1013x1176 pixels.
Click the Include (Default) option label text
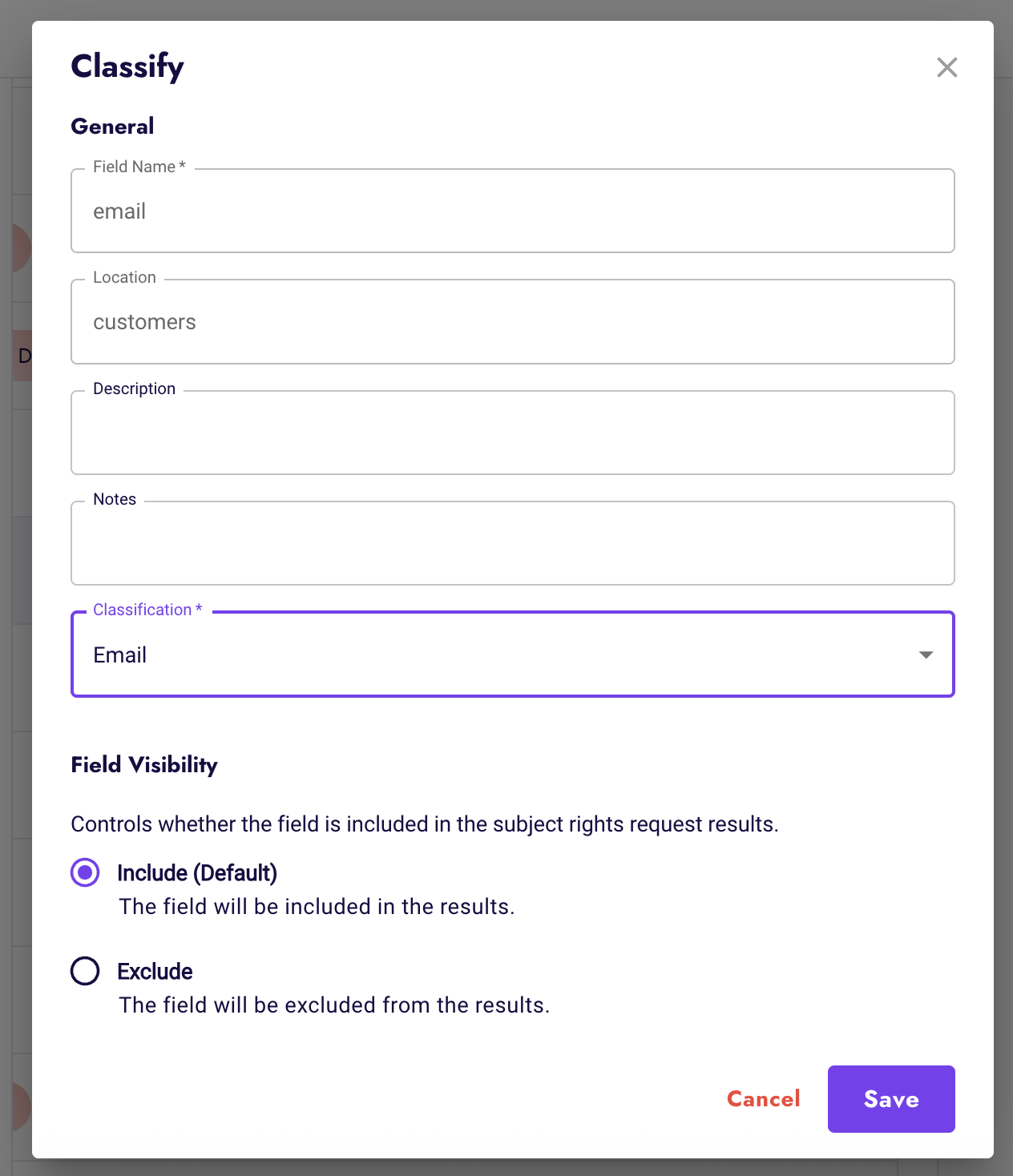click(x=196, y=872)
